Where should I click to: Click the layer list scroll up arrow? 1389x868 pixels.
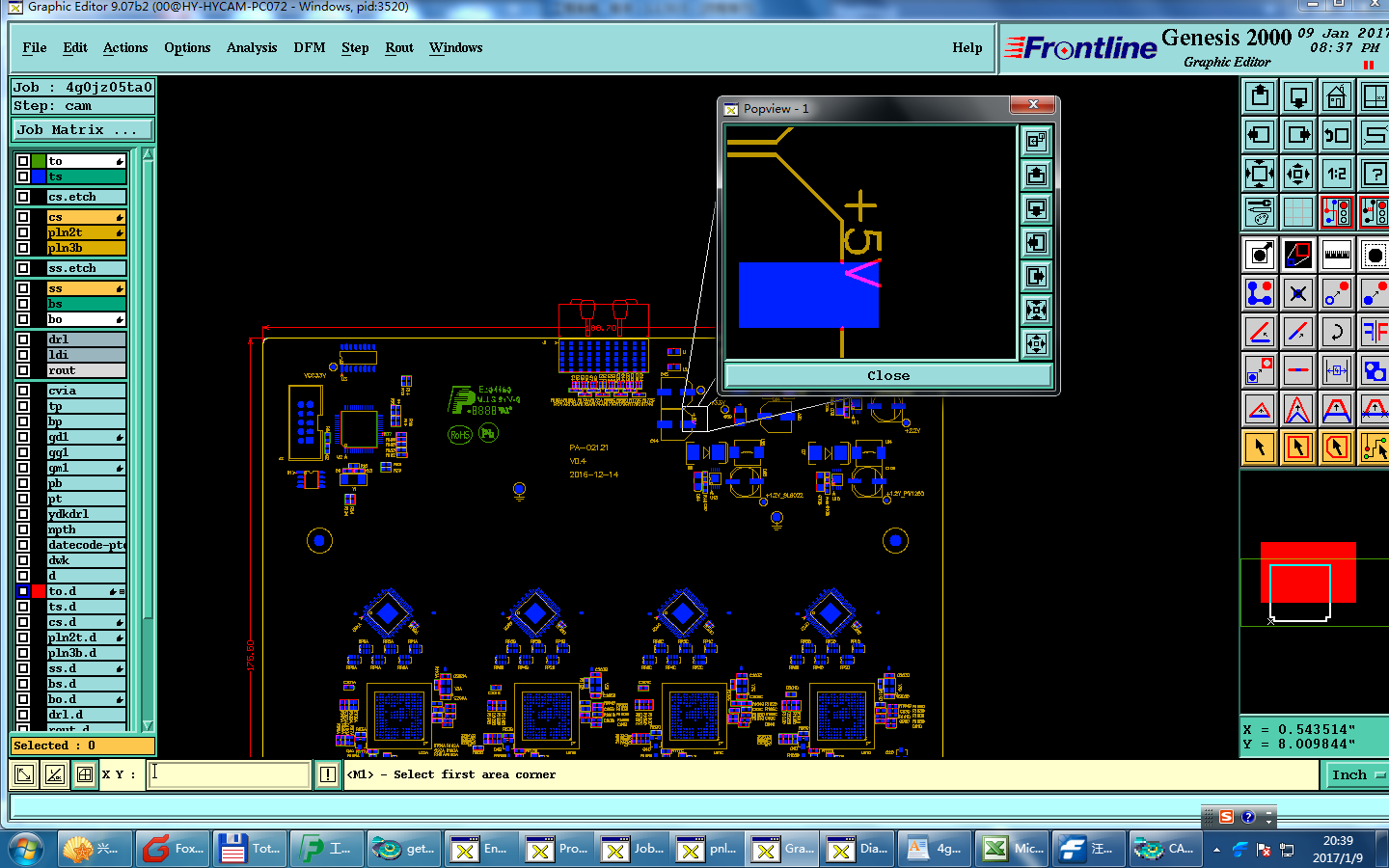tap(148, 154)
